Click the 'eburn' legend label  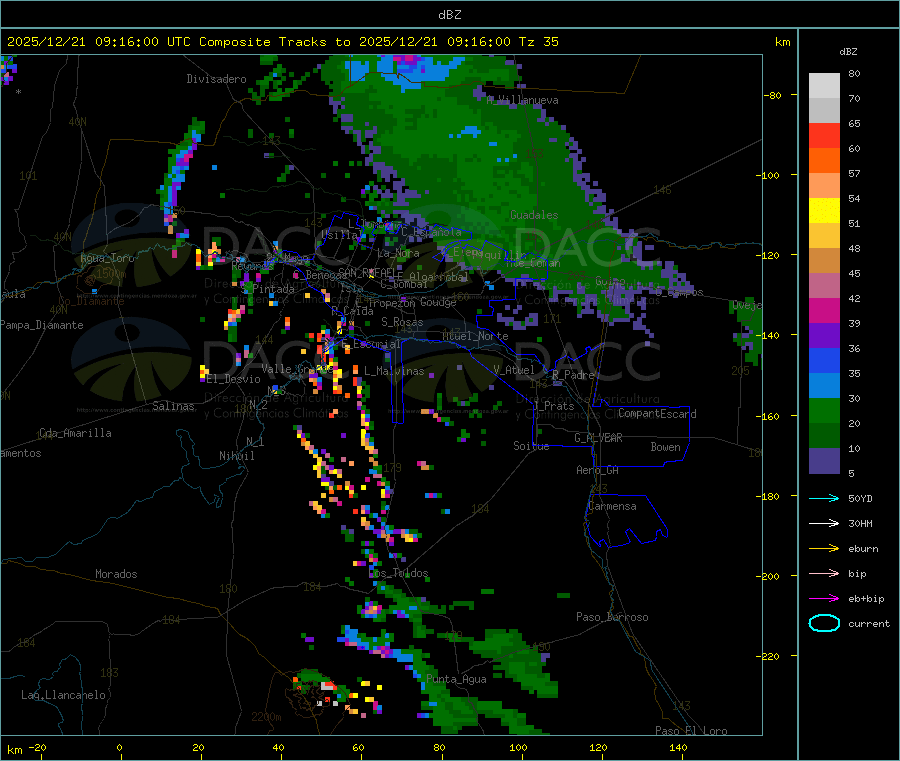(863, 549)
